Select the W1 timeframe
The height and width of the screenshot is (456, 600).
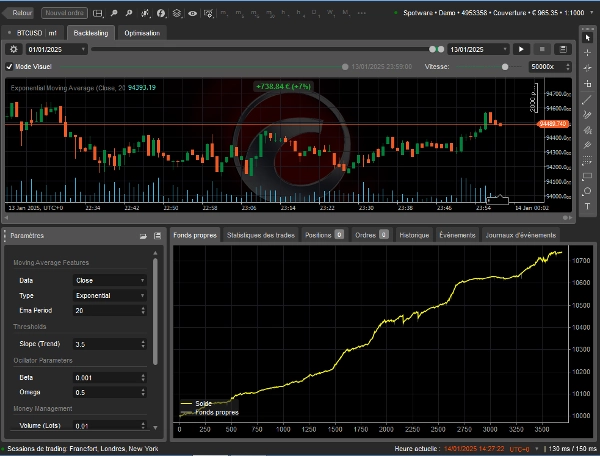click(330, 13)
